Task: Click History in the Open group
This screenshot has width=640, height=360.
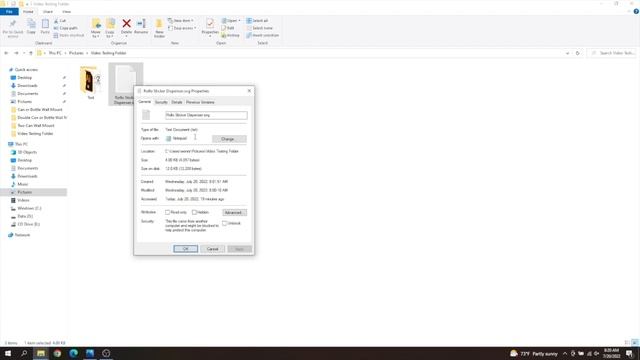Action: point(231,36)
